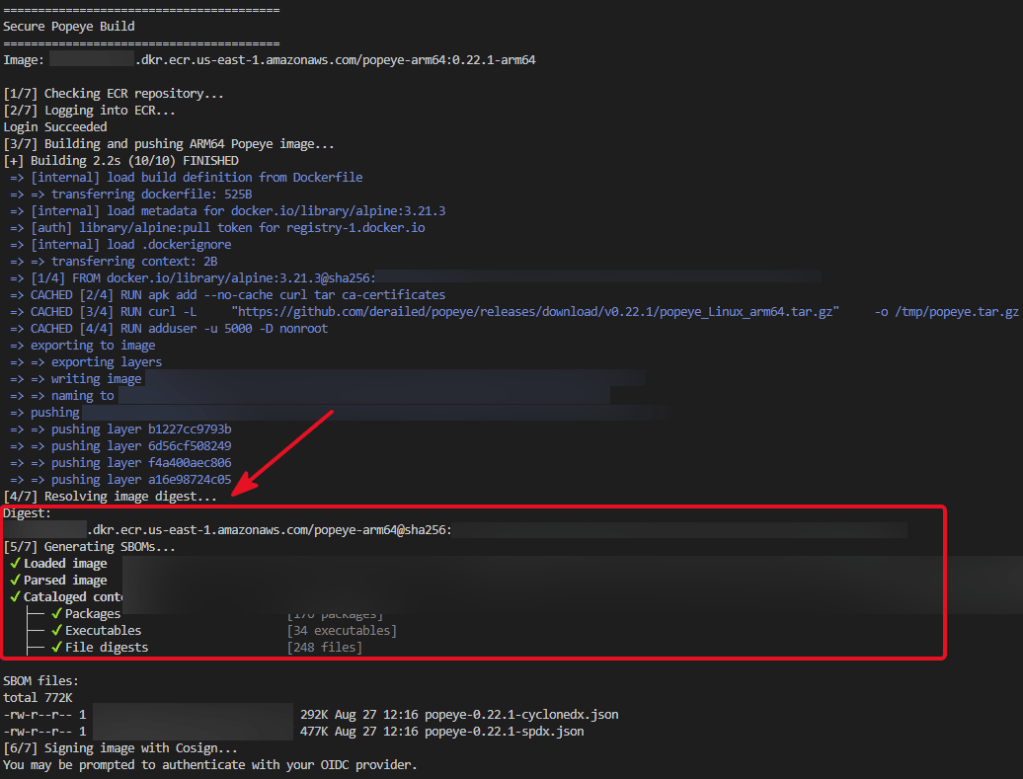Click the green checkmark beside 'Executables'
The image size is (1023, 779).
point(57,630)
